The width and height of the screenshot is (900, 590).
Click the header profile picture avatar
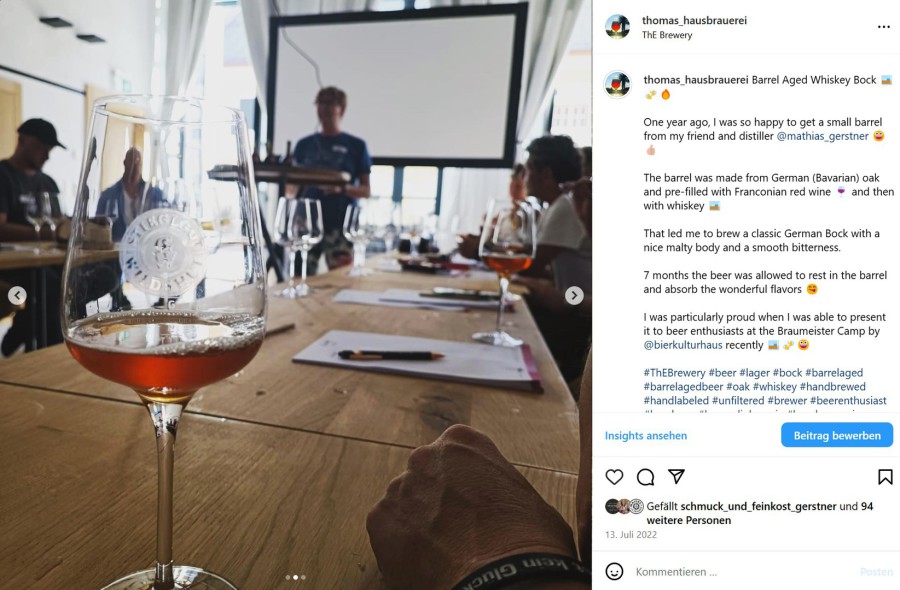(618, 27)
